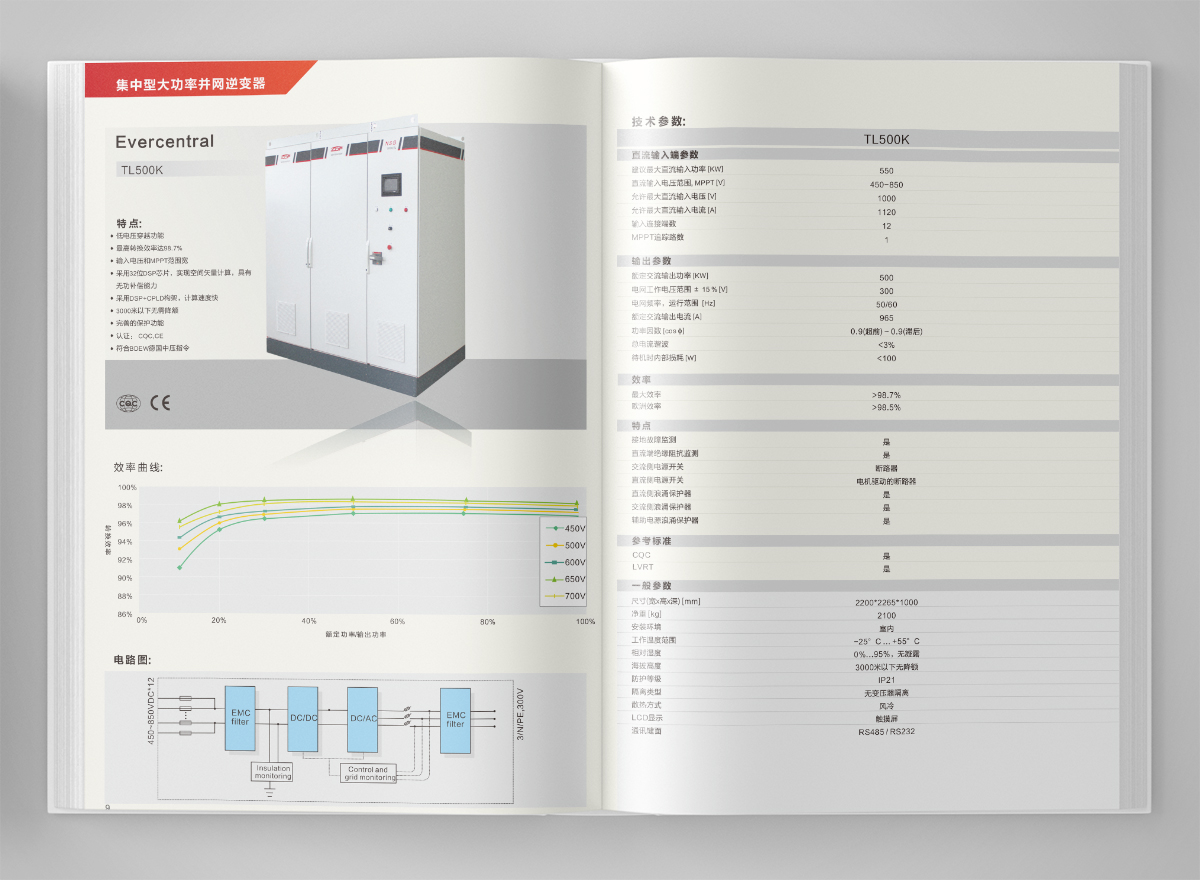The width and height of the screenshot is (1200, 880).
Task: Click the RS485/RS232 value in the table
Action: pos(886,731)
